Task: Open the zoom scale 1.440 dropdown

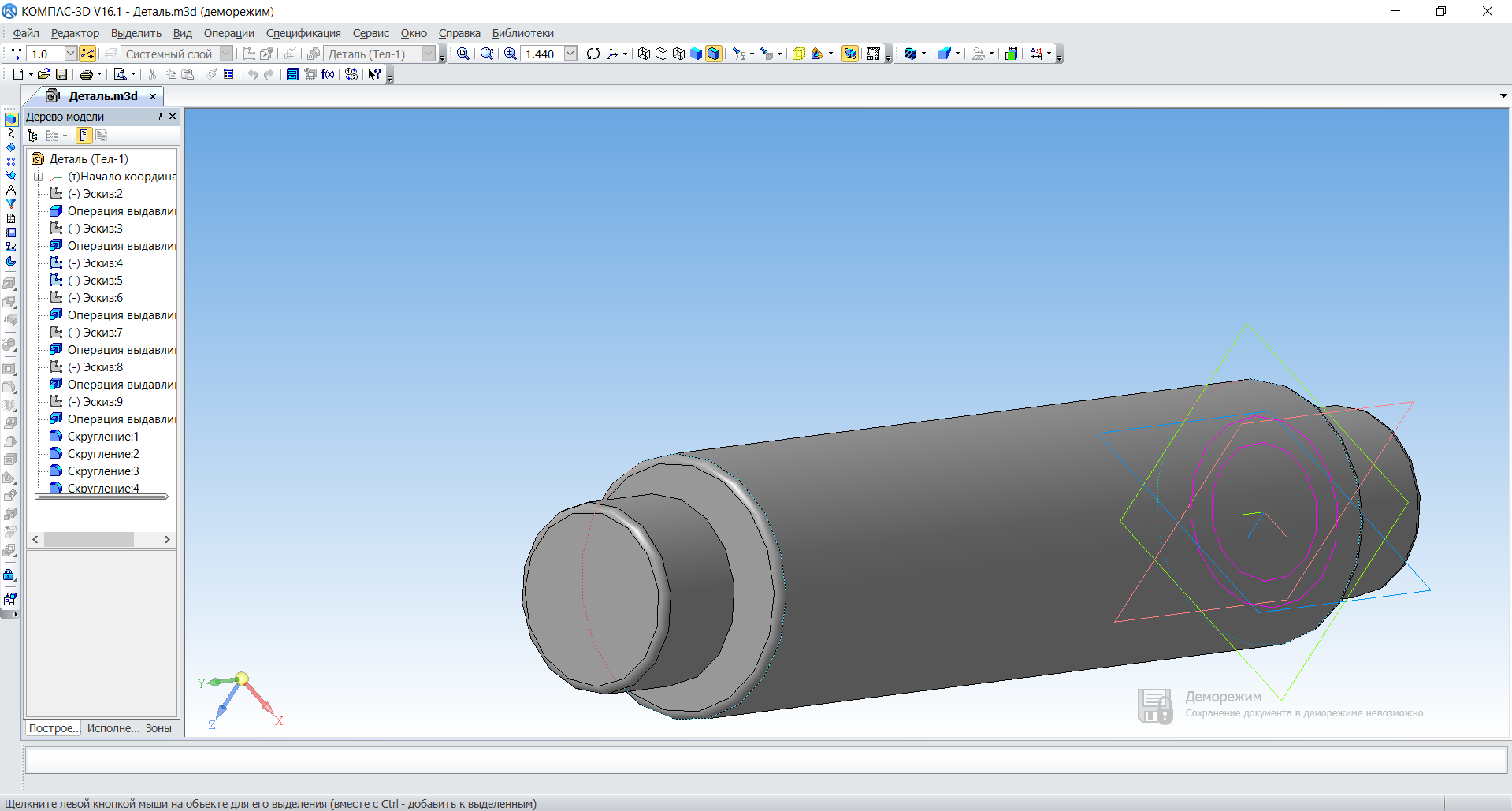Action: (x=570, y=54)
